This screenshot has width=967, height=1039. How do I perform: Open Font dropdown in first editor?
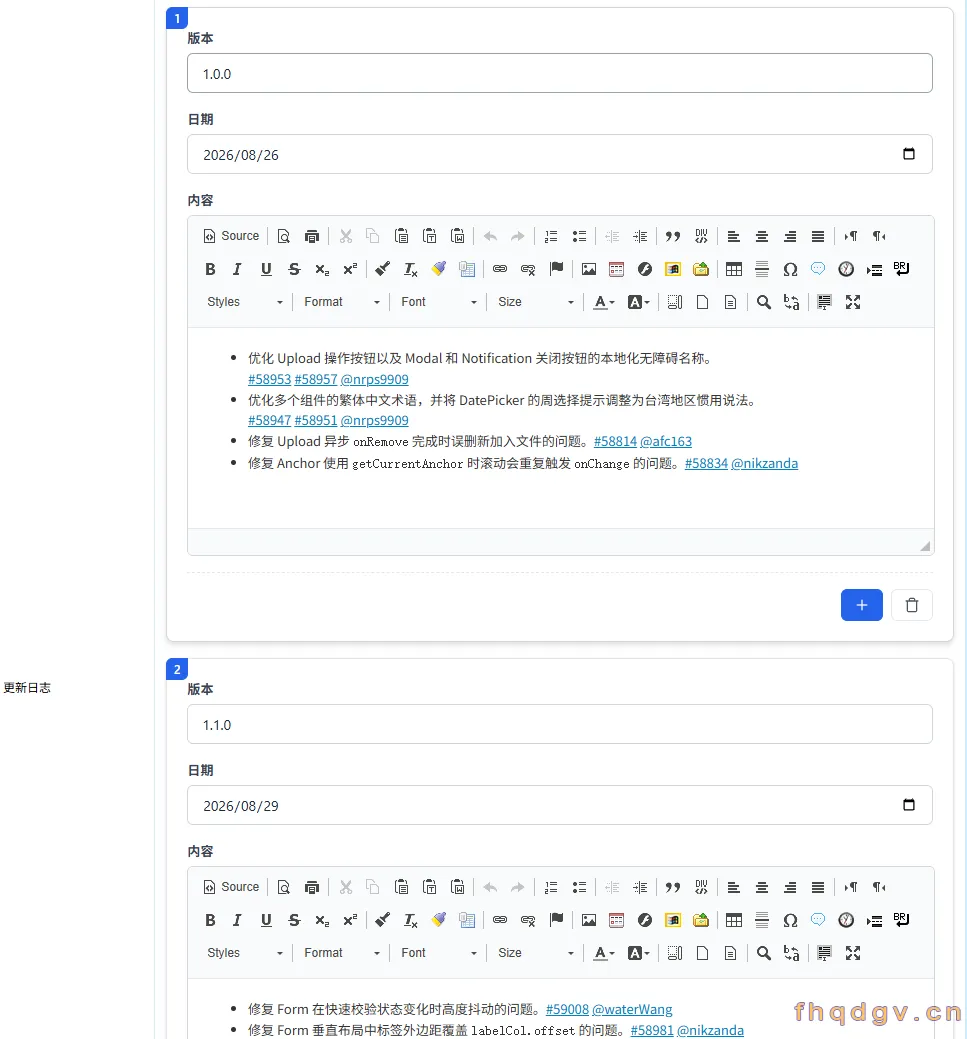tap(438, 302)
